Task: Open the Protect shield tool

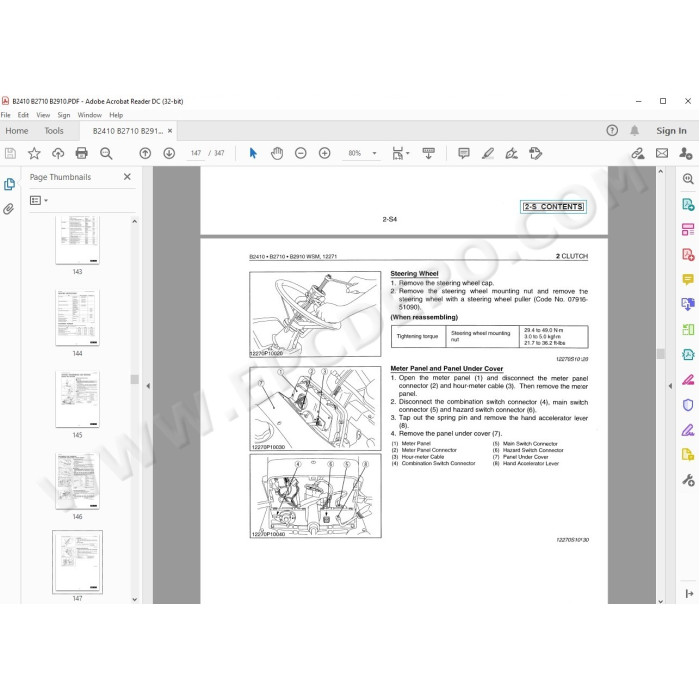Action: [x=688, y=405]
